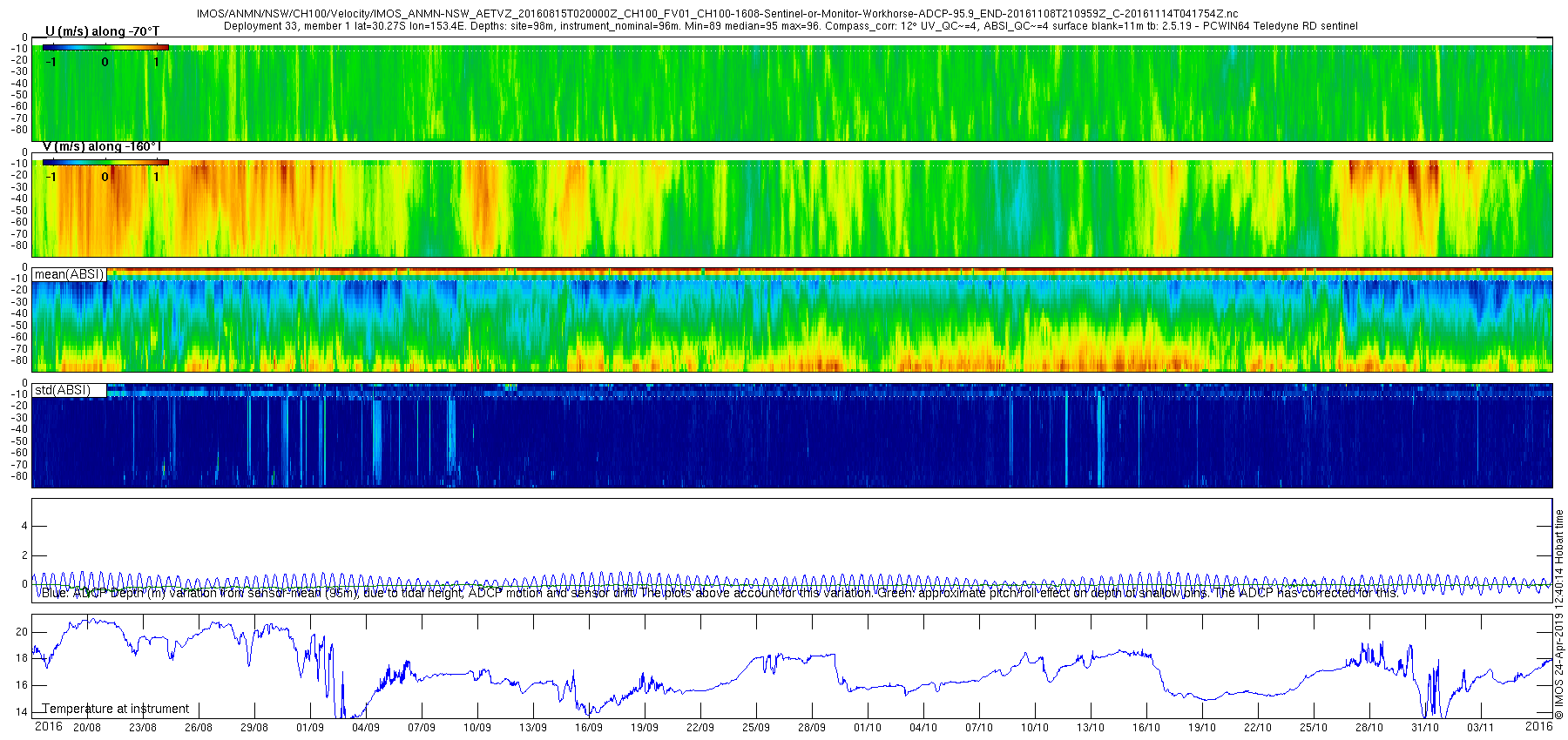Click the '03/11' date tick label
The height and width of the screenshot is (740, 1568).
(x=1481, y=728)
